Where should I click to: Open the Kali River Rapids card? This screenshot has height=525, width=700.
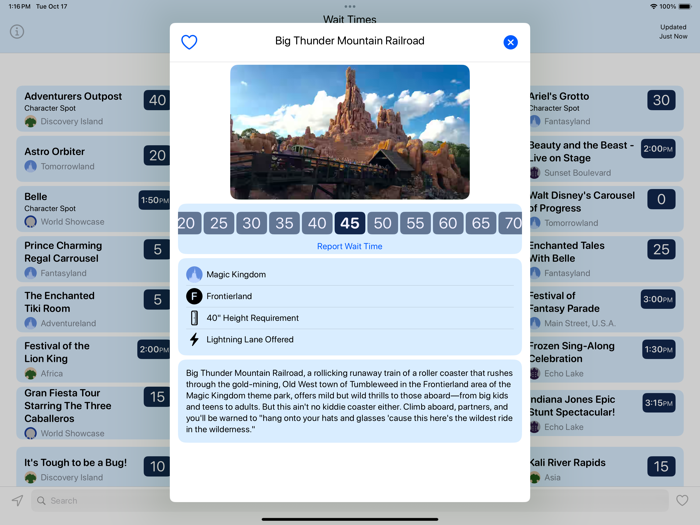coord(607,467)
